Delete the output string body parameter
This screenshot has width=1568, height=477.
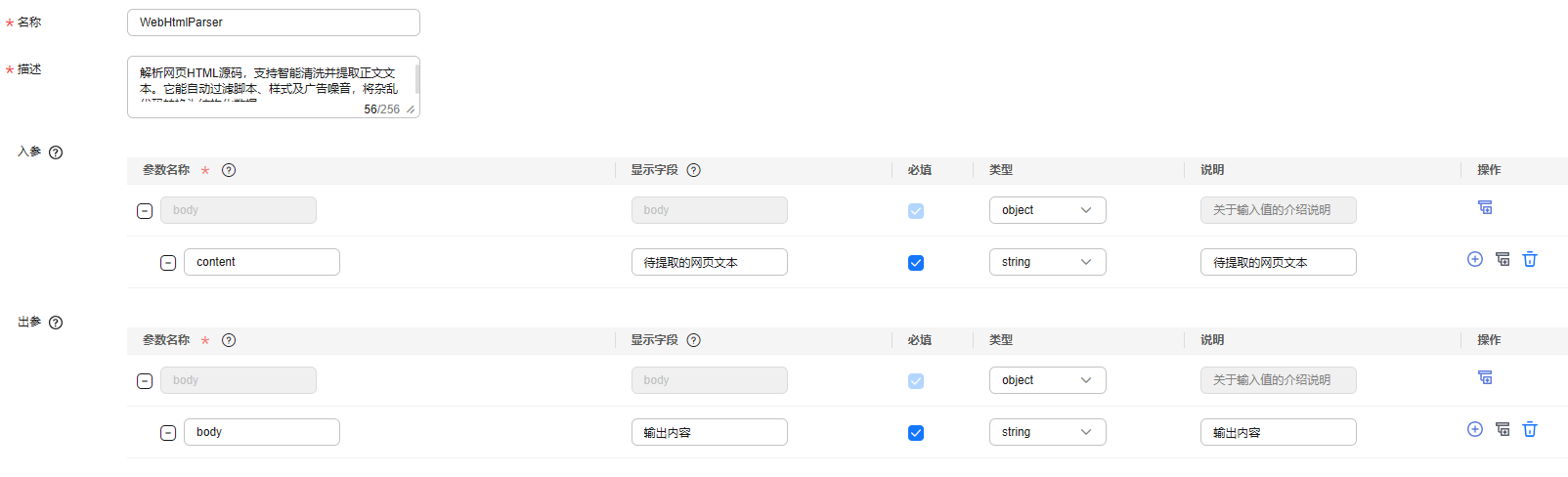pos(1530,429)
